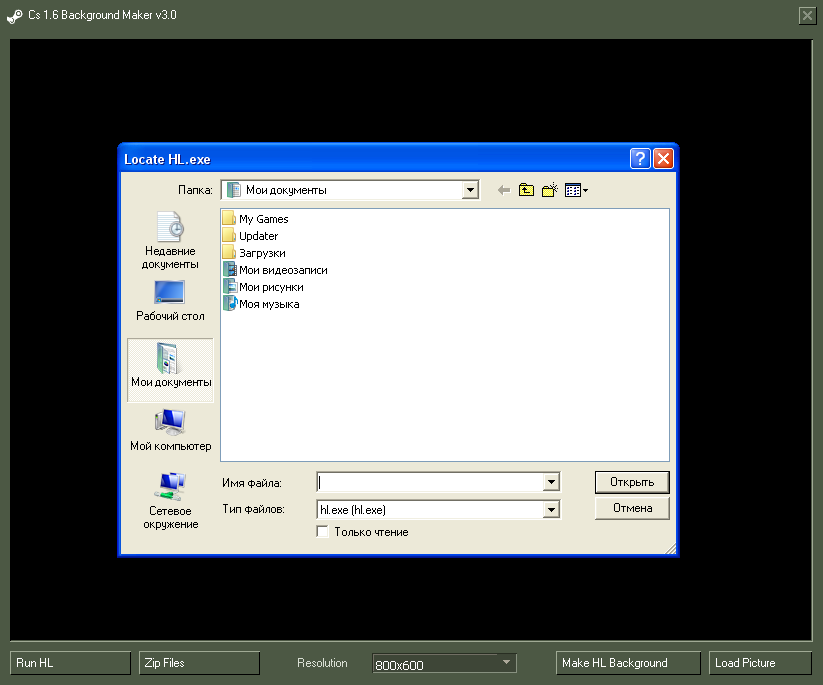Screen dimensions: 823x685
Task: Open Сетевое окружение in the places bar
Action: coord(171,501)
